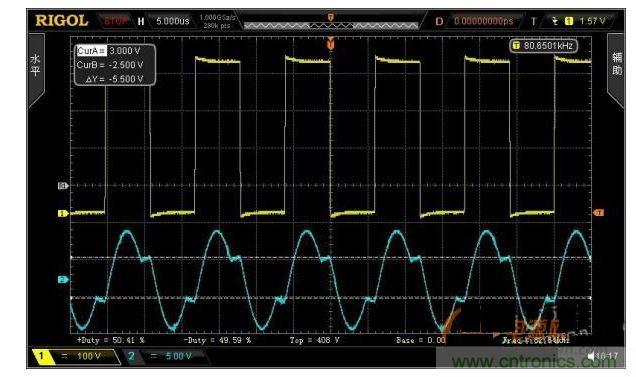Select the orange trigger position marker at top
The height and width of the screenshot is (377, 636).
pyautogui.click(x=331, y=17)
